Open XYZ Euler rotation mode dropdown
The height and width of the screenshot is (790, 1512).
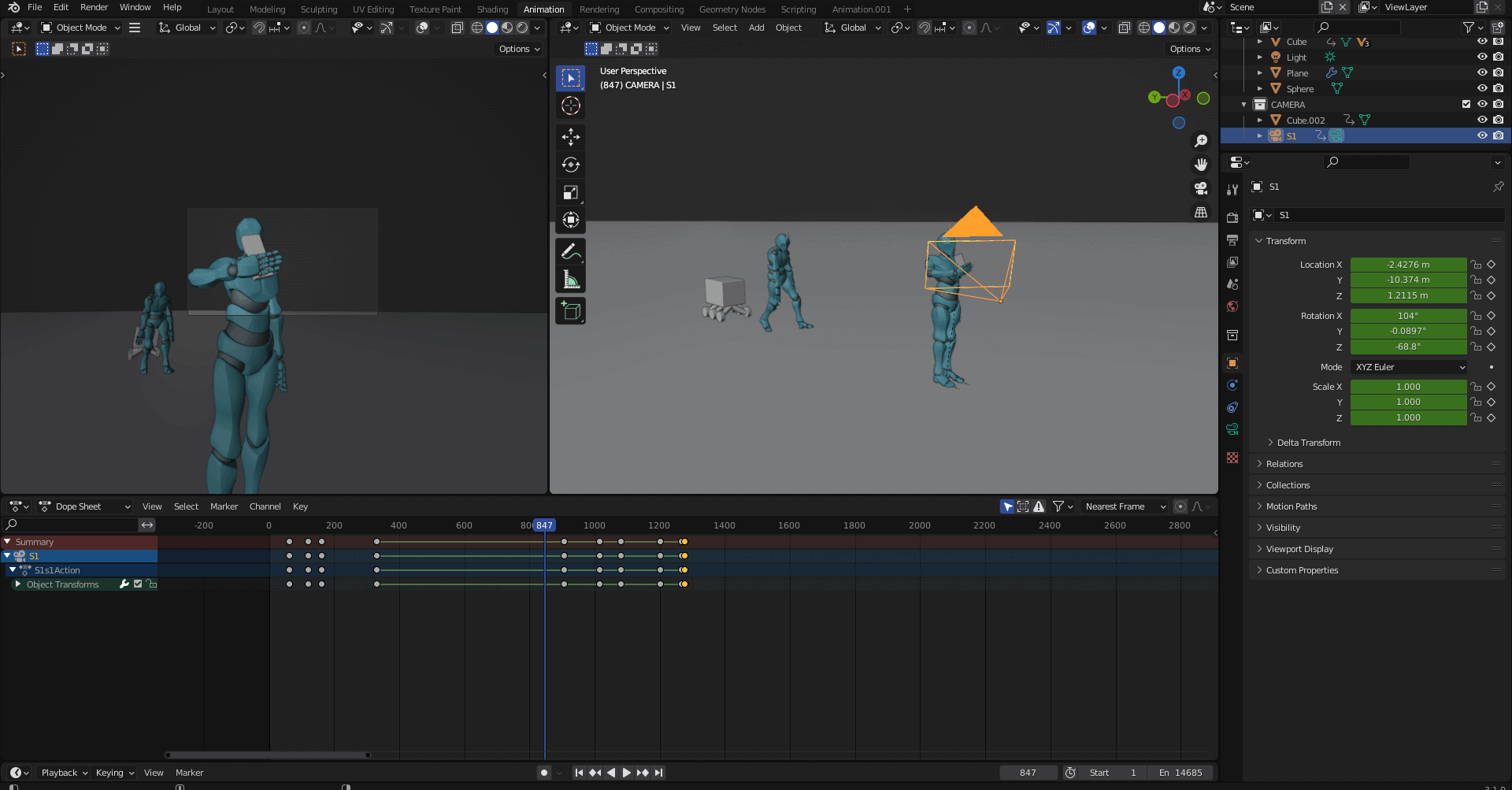[1410, 367]
